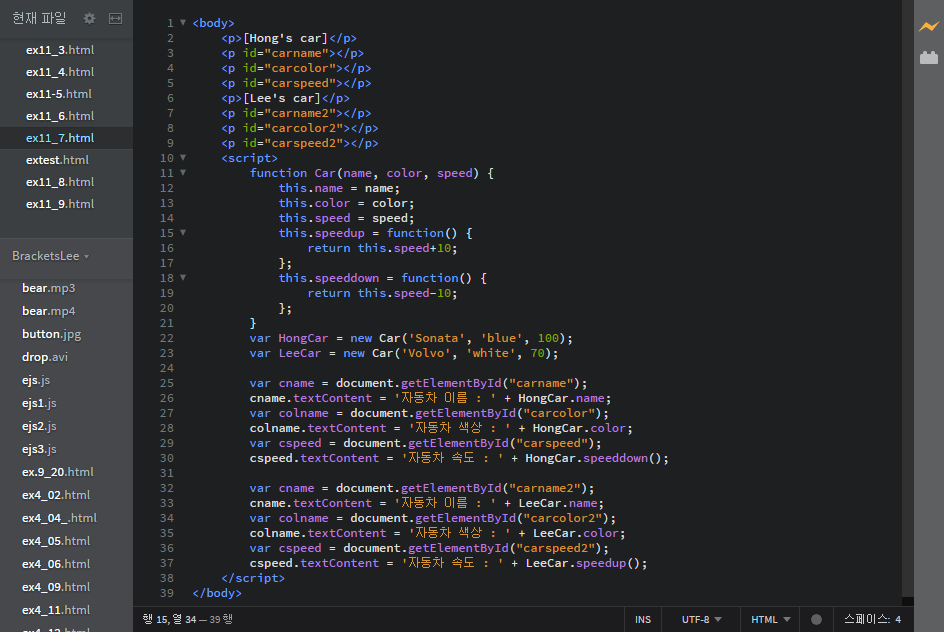Click the linting status circle indicator
The image size is (944, 632).
coord(816,619)
